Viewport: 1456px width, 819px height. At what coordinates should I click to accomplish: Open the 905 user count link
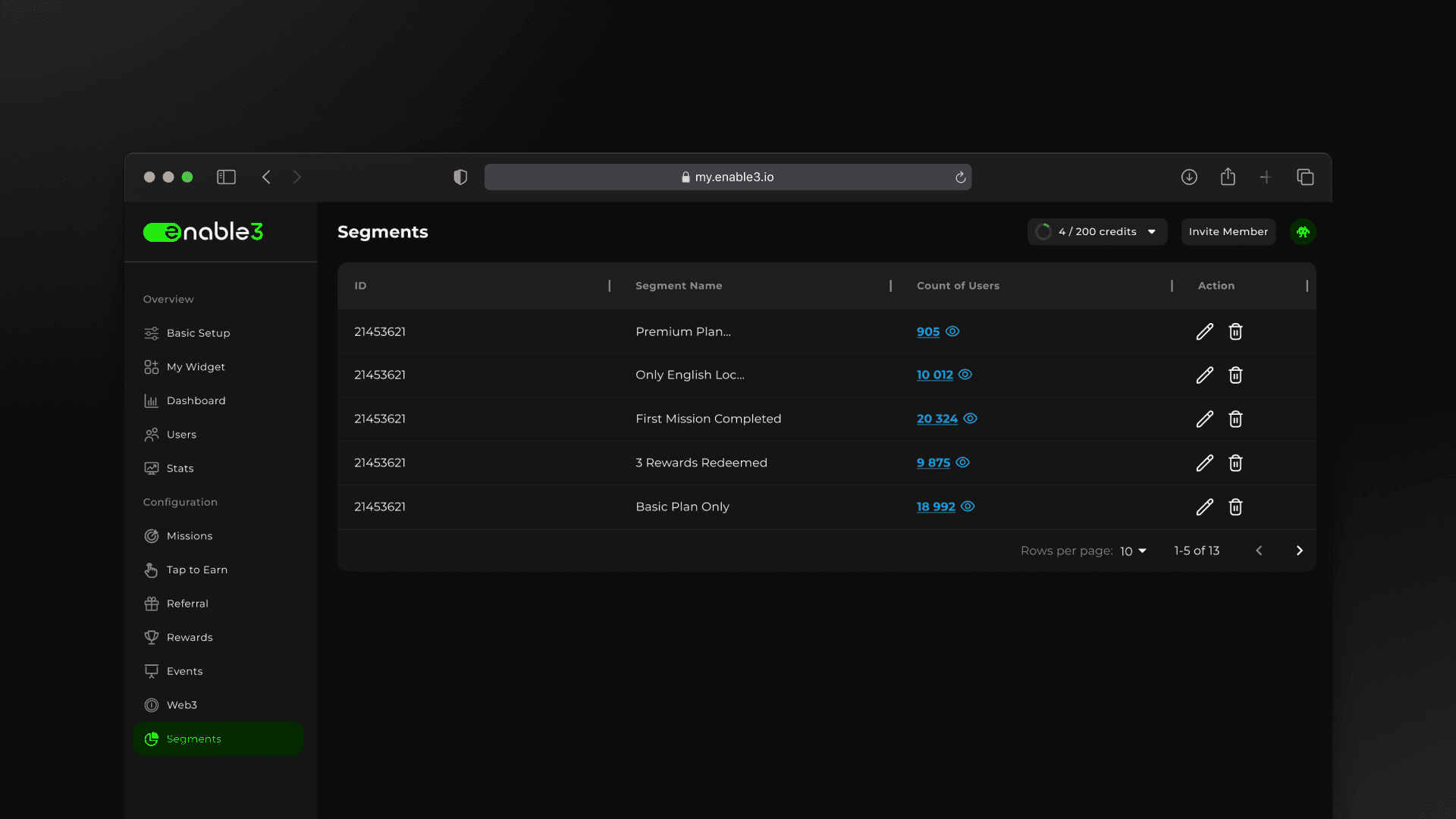pos(927,332)
